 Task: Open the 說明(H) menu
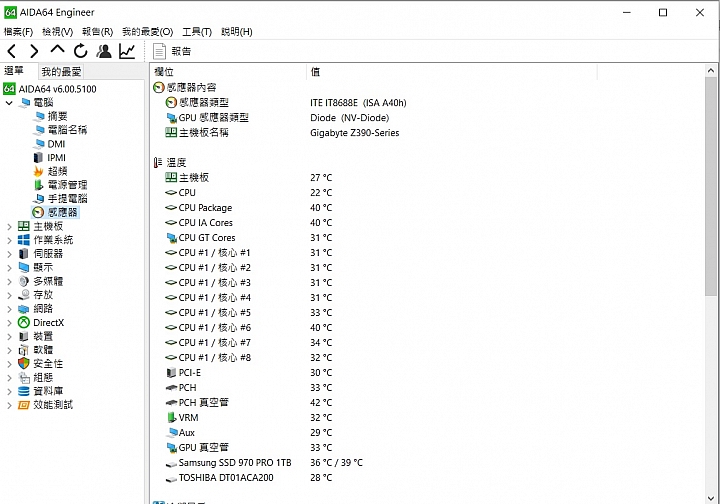tap(237, 32)
